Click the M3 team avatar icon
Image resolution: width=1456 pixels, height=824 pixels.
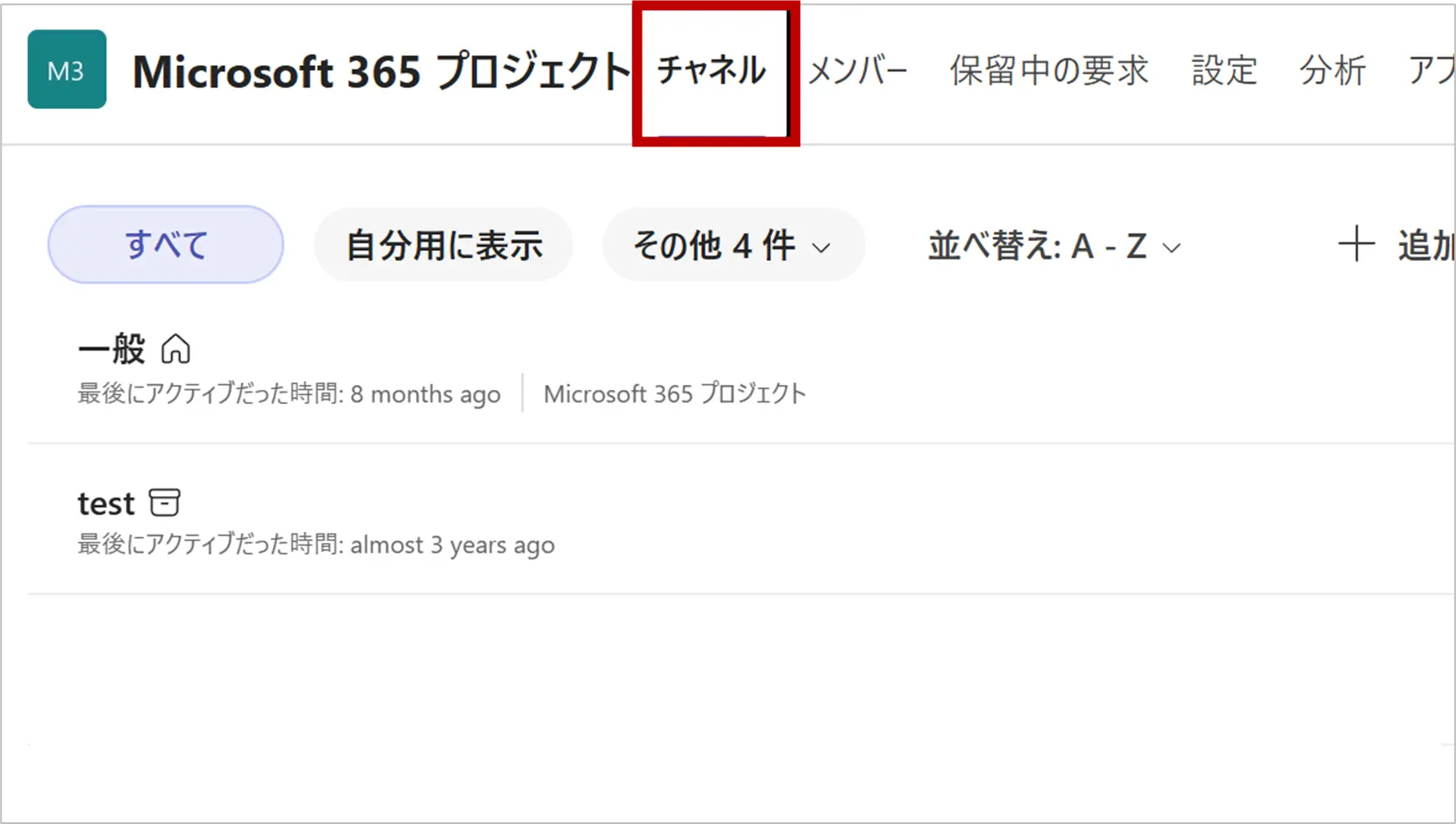coord(67,69)
